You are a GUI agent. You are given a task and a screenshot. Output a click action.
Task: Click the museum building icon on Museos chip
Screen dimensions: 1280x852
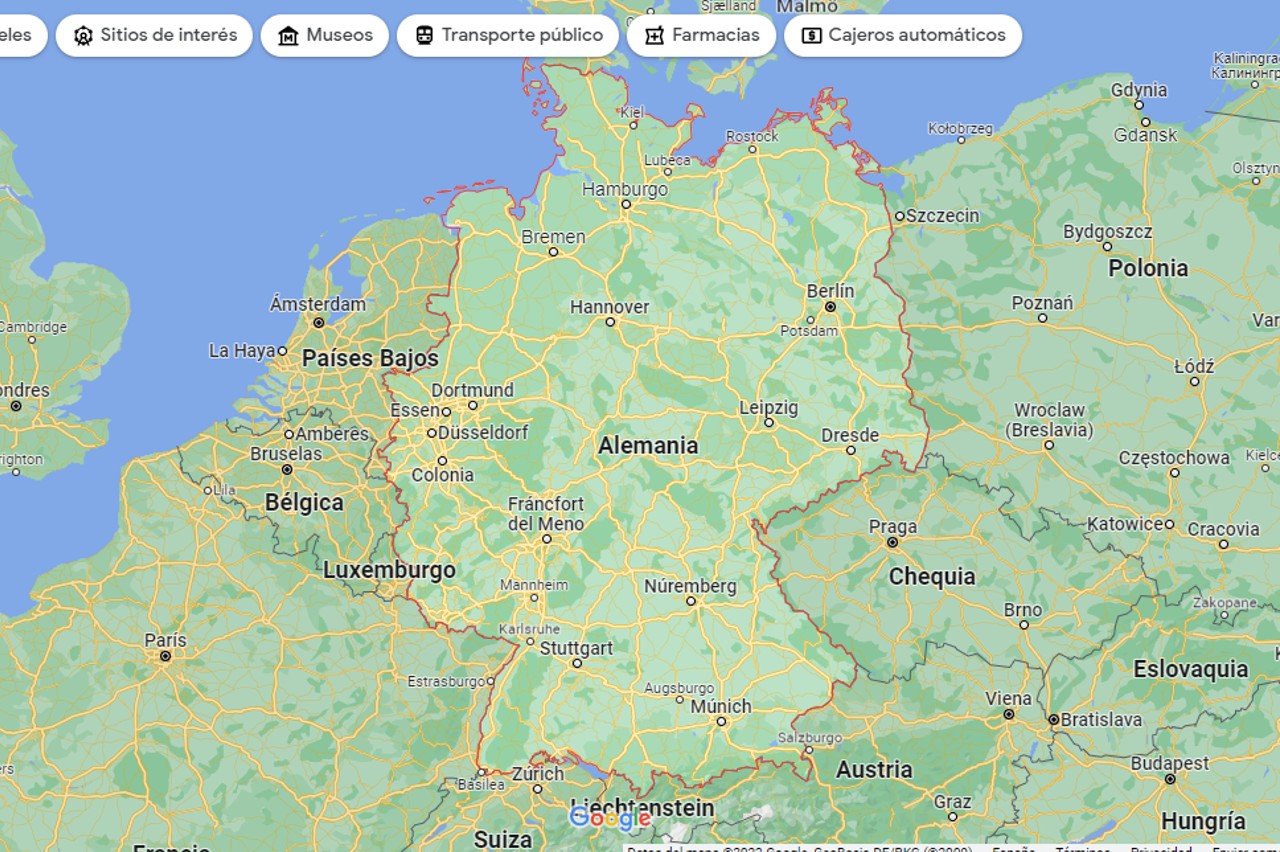pyautogui.click(x=288, y=36)
